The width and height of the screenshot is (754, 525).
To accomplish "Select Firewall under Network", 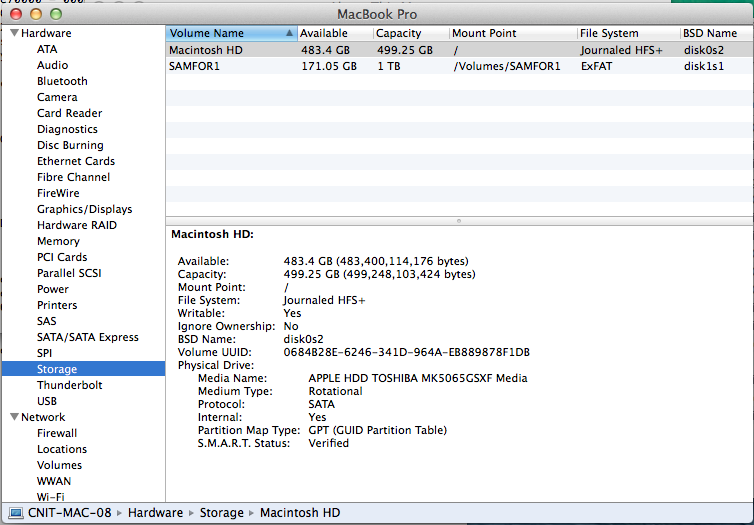I will coord(57,433).
